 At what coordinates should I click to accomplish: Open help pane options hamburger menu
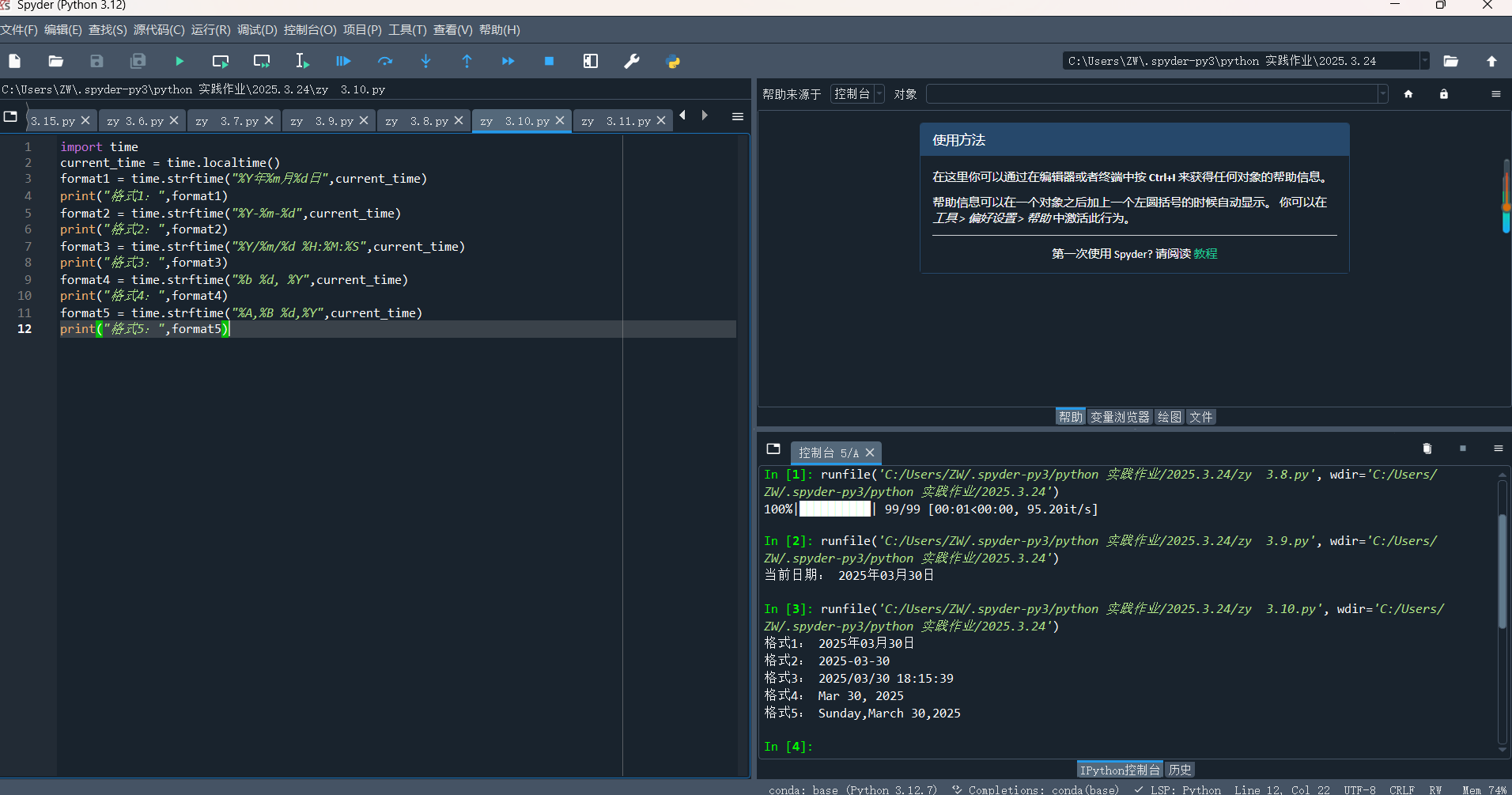pos(1496,94)
